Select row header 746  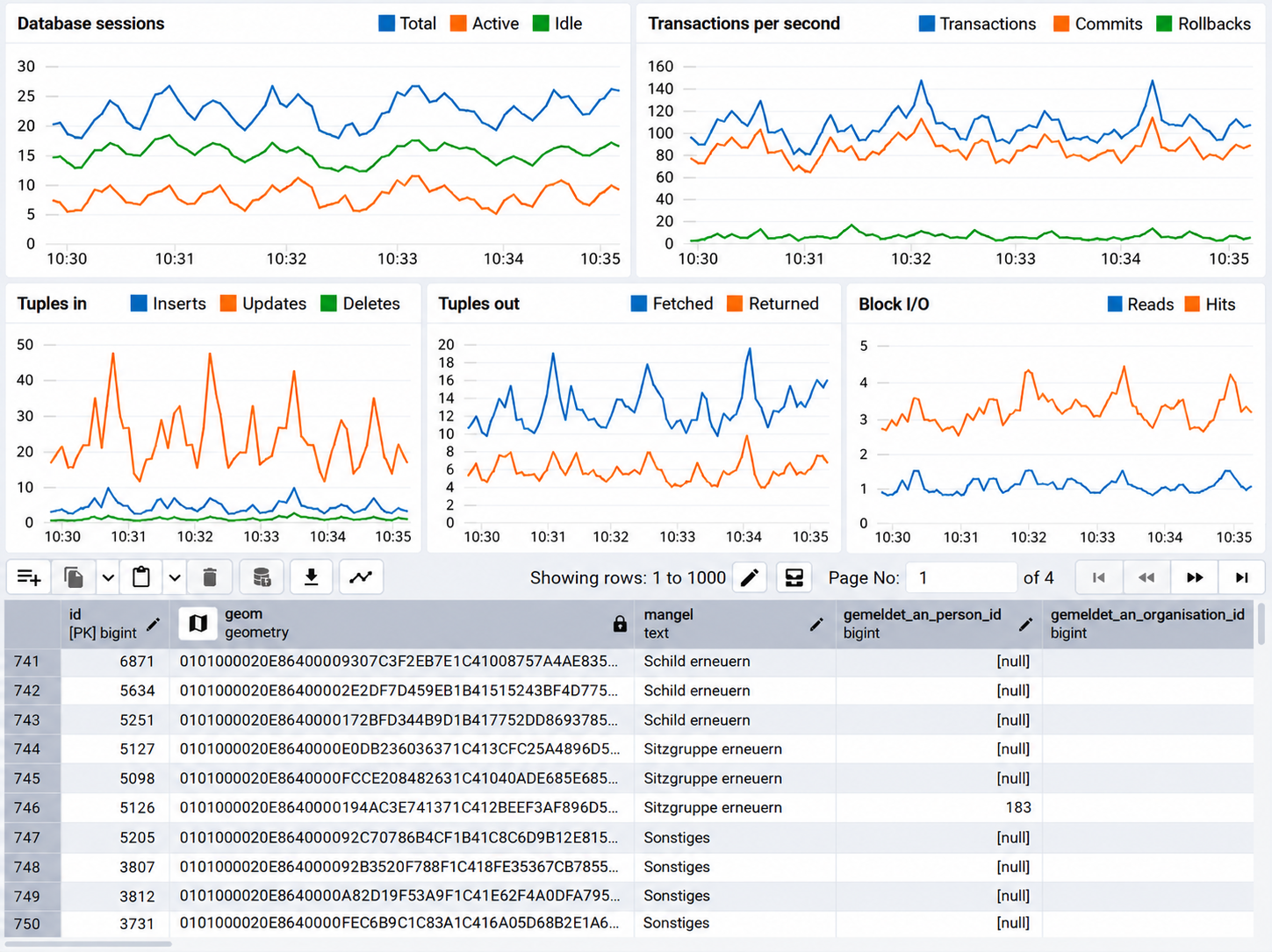pyautogui.click(x=32, y=807)
